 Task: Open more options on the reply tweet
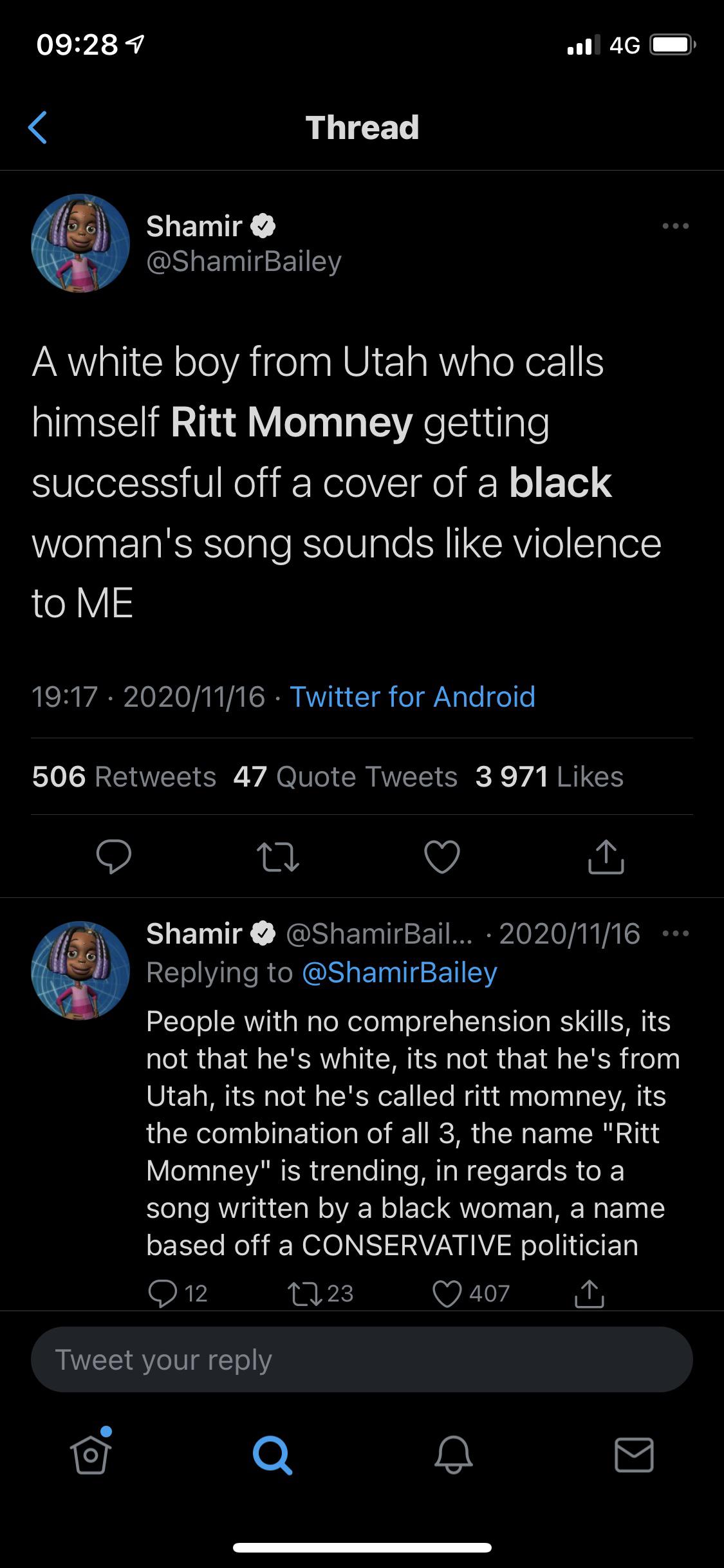(x=674, y=933)
